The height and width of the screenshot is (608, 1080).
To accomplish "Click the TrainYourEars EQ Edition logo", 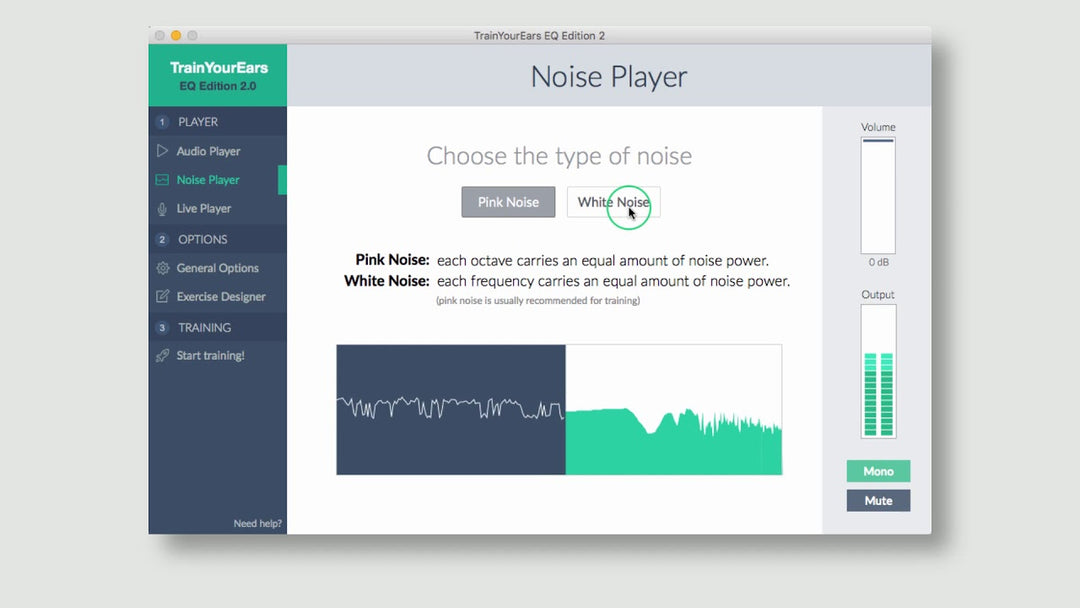I will [x=218, y=76].
